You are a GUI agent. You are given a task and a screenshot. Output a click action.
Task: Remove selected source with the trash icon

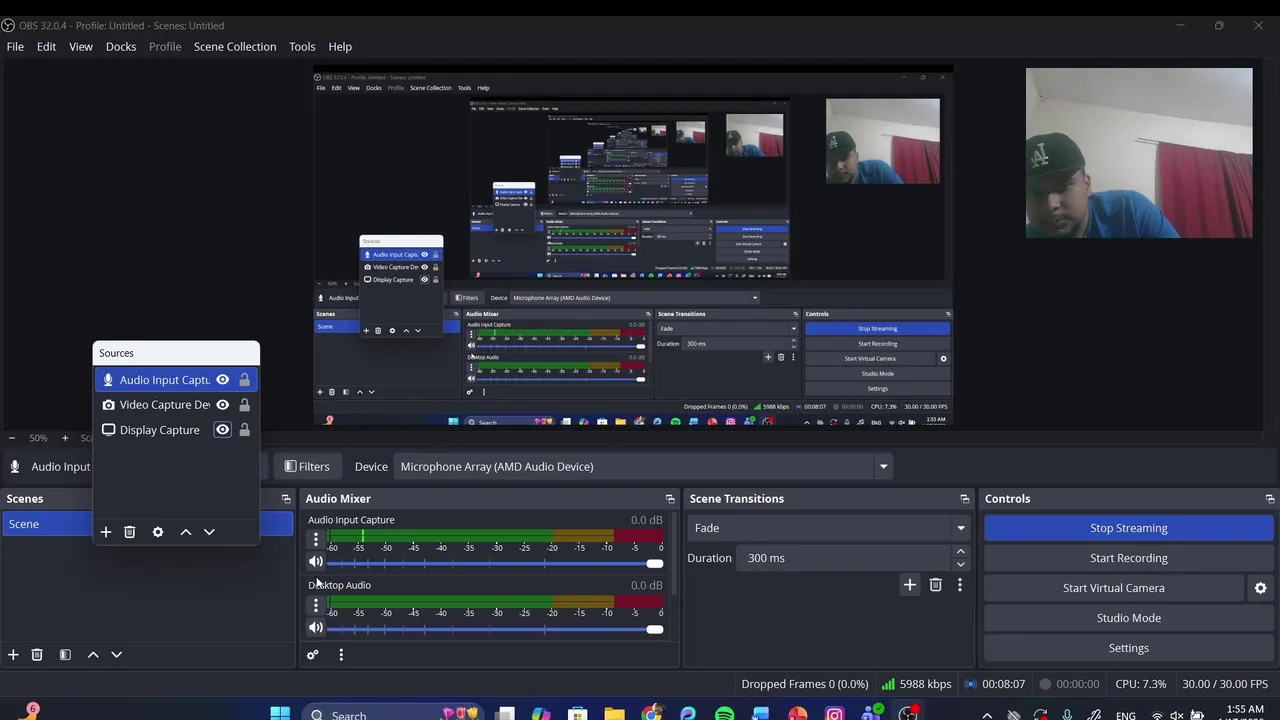[x=130, y=532]
